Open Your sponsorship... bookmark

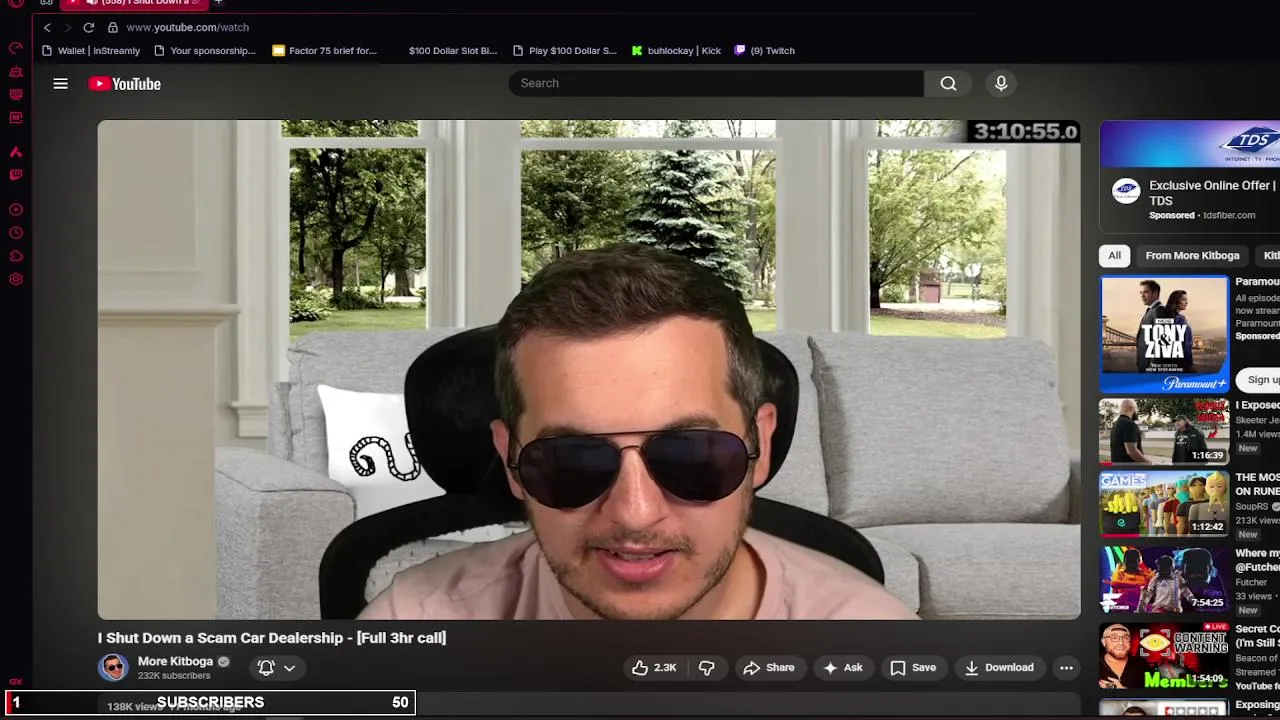[x=205, y=50]
